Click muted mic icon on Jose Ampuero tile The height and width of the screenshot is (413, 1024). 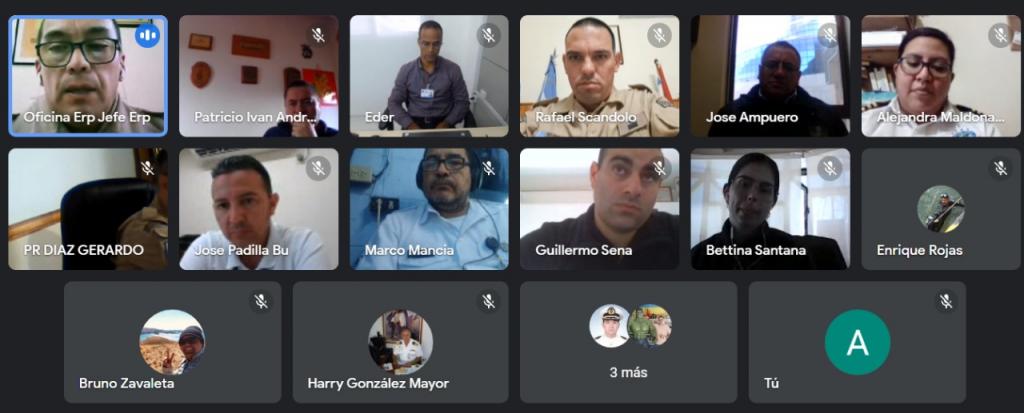(829, 35)
